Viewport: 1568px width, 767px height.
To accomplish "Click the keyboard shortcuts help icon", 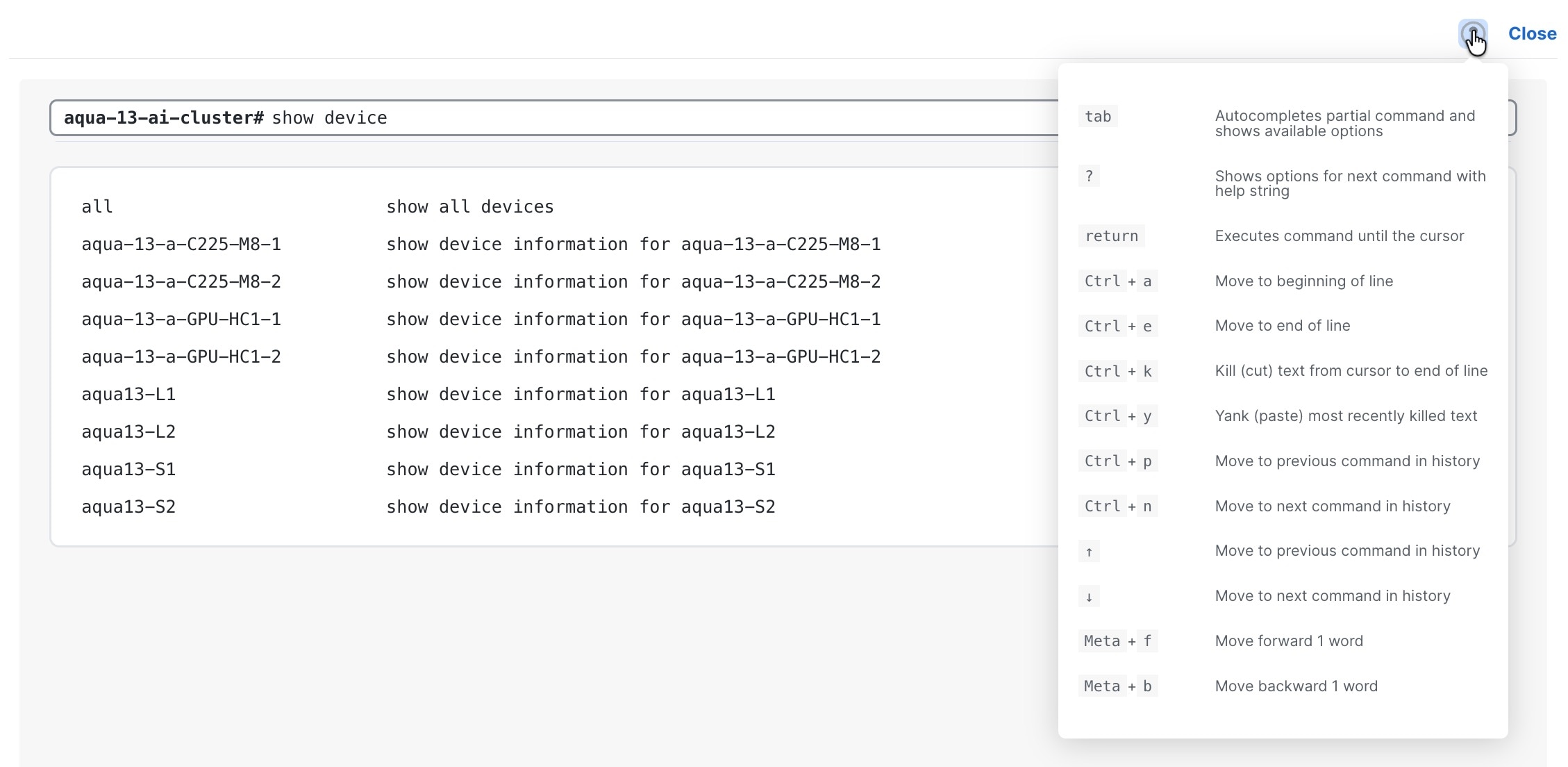I will point(1472,33).
